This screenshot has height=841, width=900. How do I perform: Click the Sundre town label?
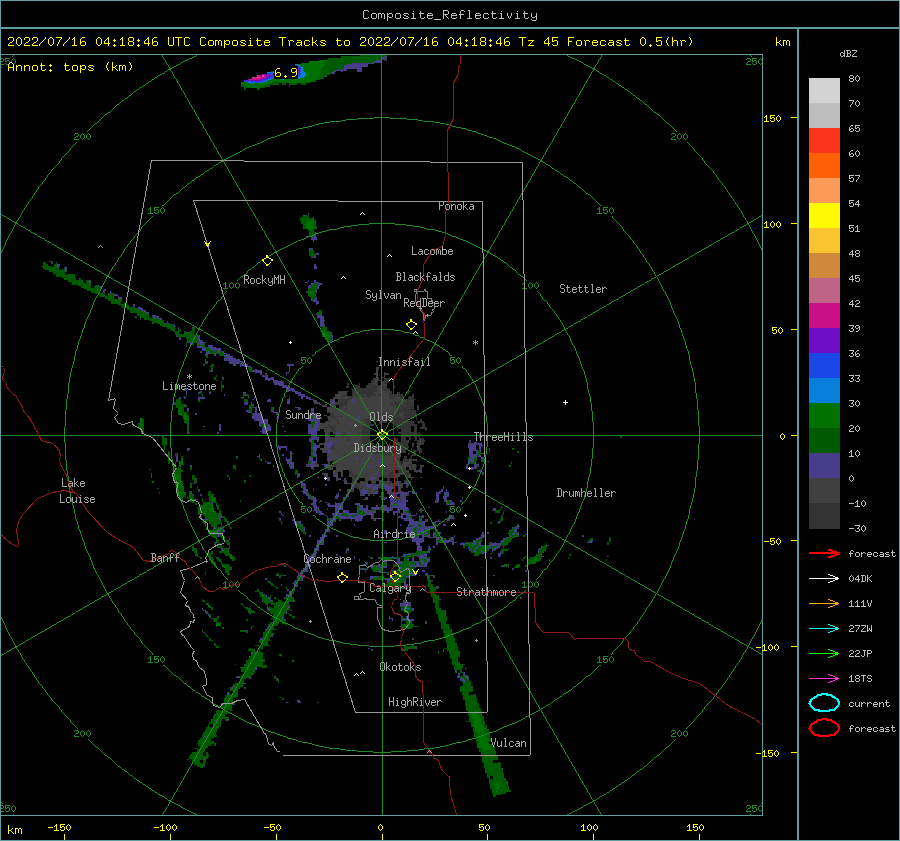[303, 414]
